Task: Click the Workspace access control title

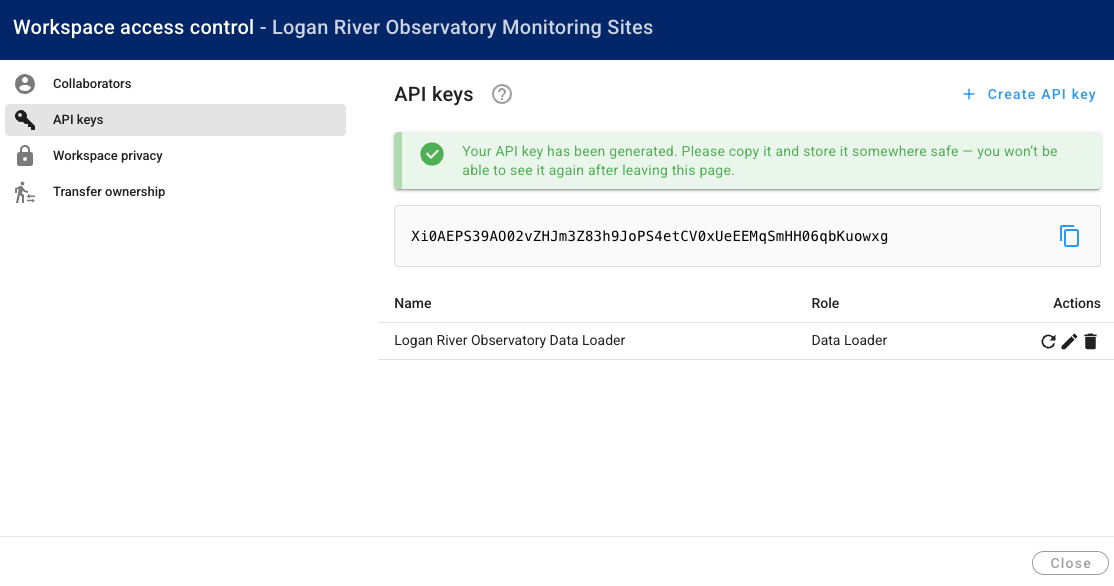Action: coord(134,28)
